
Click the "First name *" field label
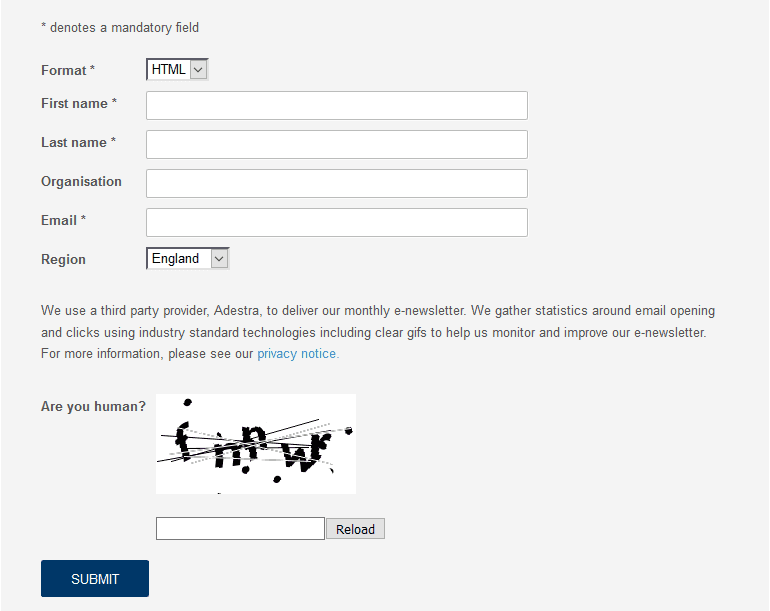79,103
